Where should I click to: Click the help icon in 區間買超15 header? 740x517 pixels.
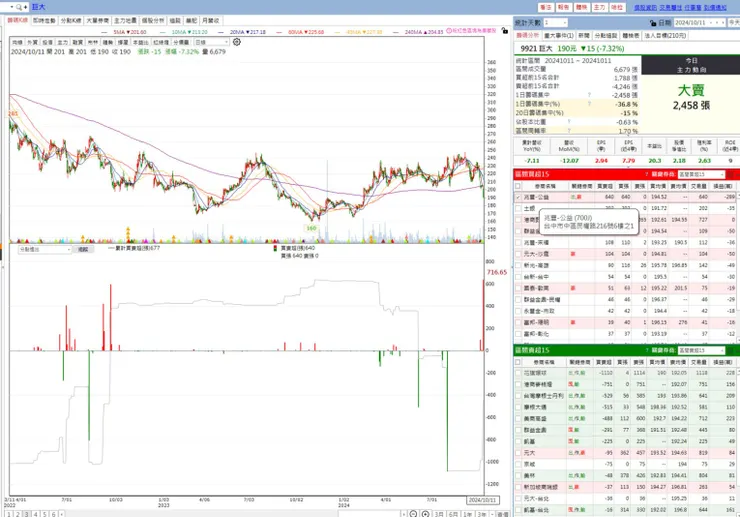(646, 174)
